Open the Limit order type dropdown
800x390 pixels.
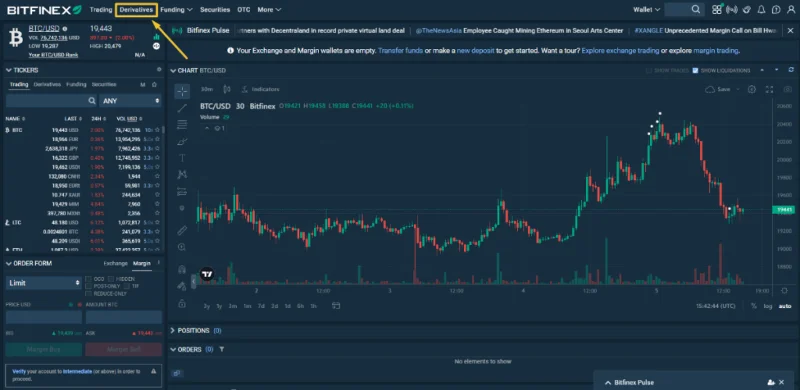click(x=44, y=283)
